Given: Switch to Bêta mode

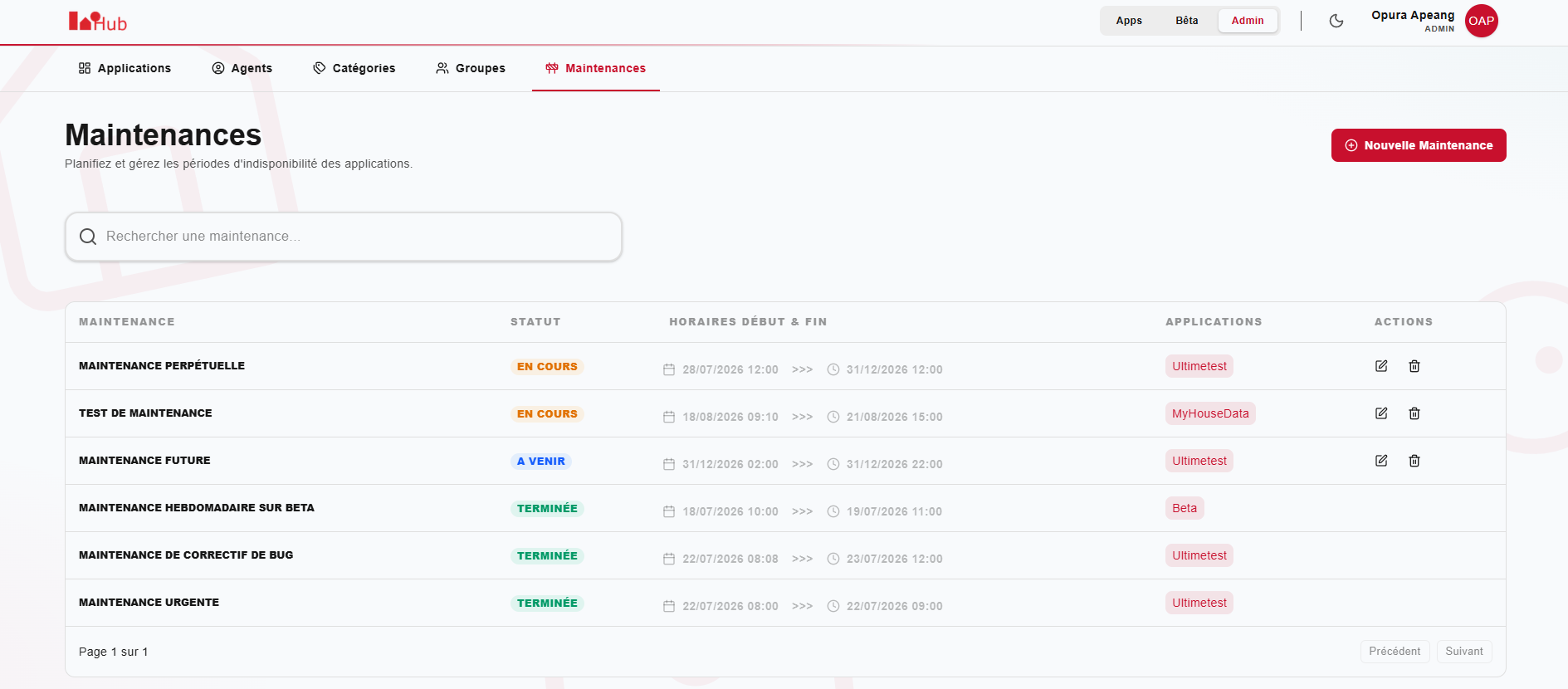Looking at the screenshot, I should click(1187, 21).
